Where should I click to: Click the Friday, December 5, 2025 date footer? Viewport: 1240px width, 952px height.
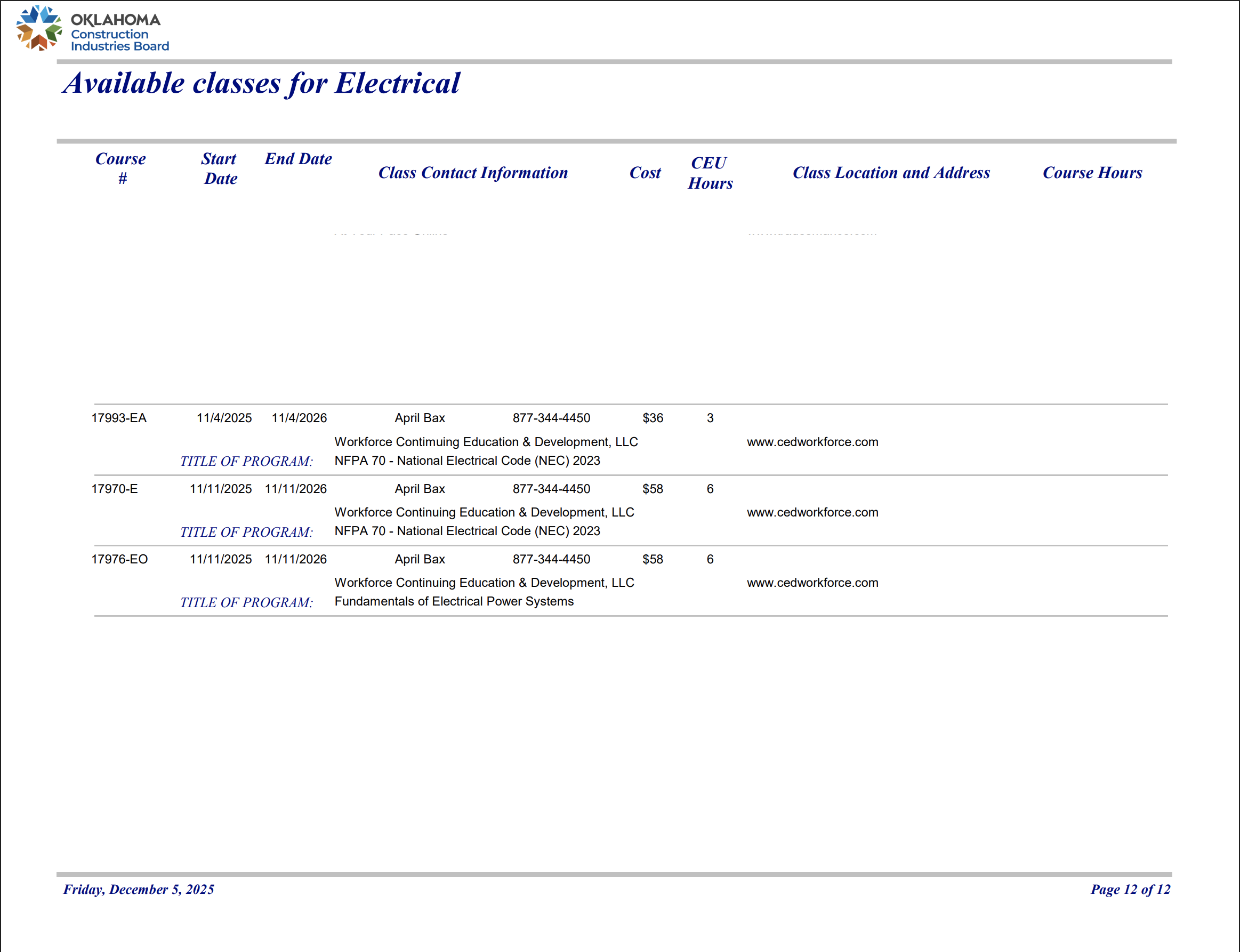(x=139, y=889)
